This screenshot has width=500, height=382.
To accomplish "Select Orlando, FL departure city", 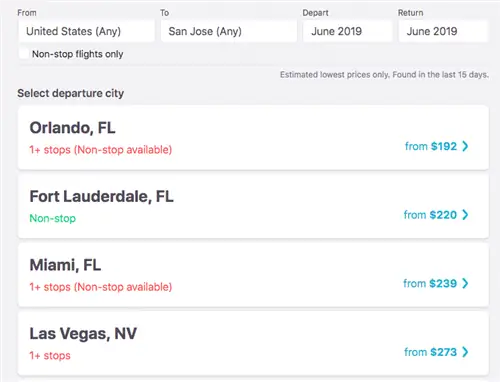I will [x=253, y=138].
